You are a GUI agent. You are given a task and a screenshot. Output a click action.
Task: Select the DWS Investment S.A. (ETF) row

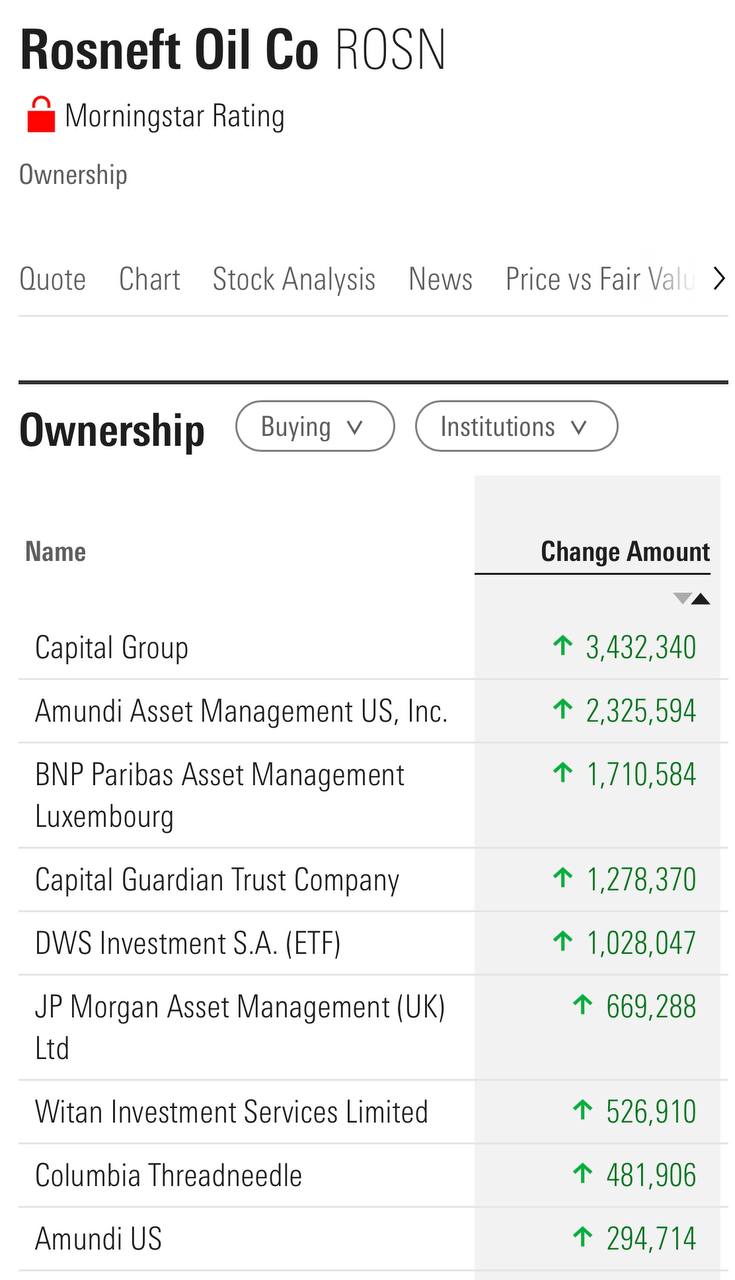click(x=188, y=943)
